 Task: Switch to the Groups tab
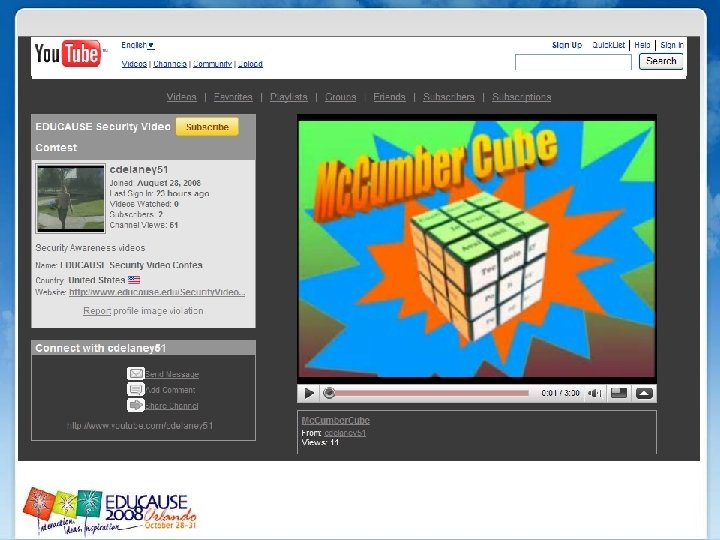(341, 97)
